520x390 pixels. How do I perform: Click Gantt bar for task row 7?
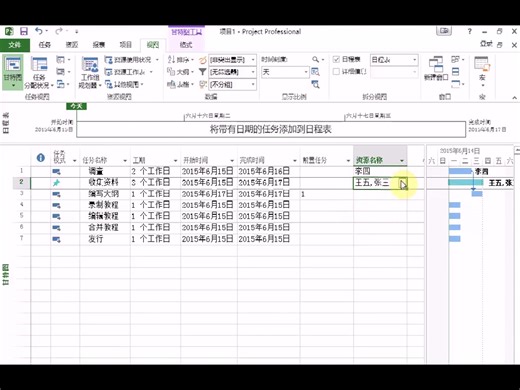pos(454,239)
